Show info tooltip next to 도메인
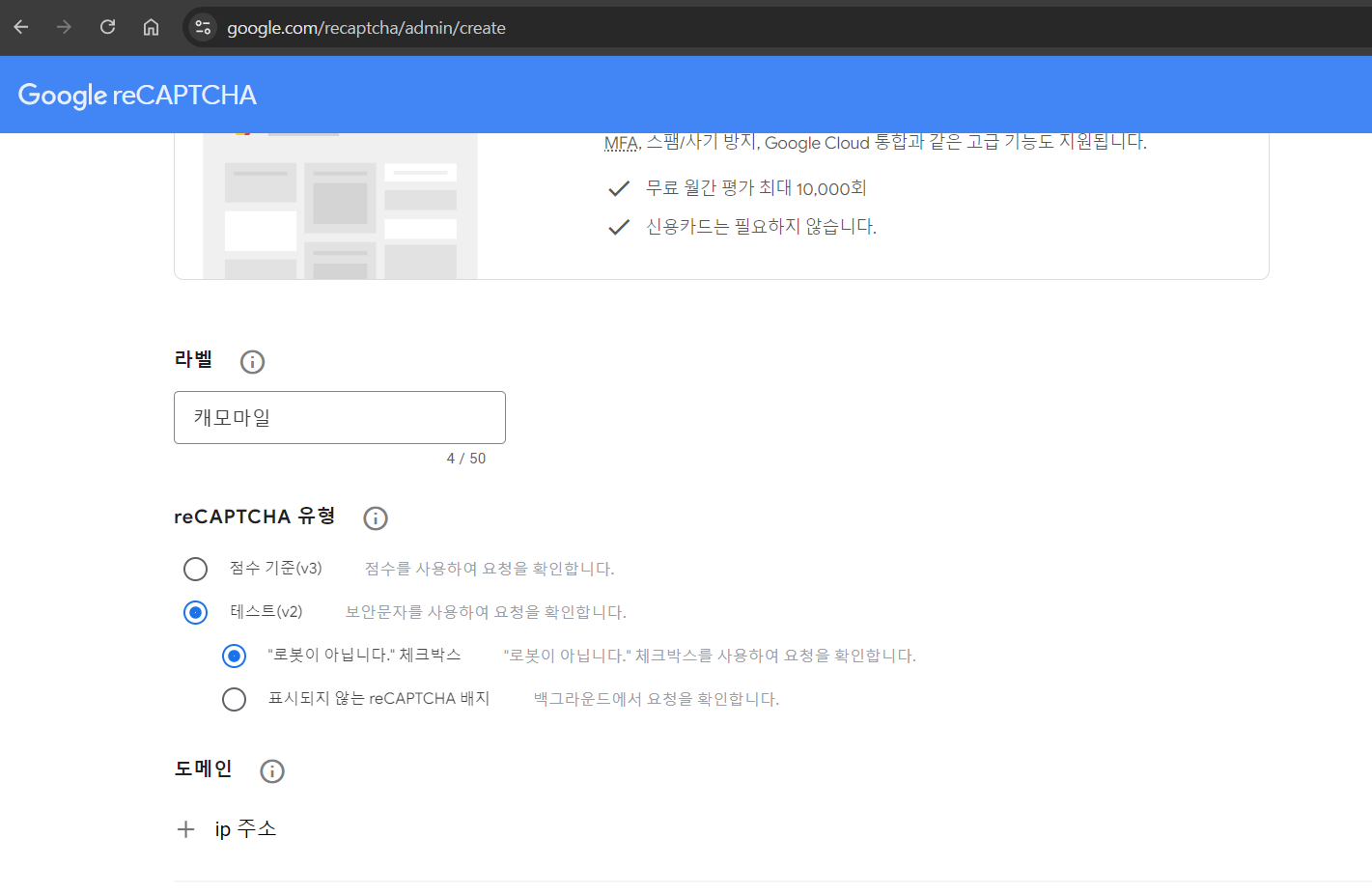This screenshot has width=1372, height=894. coord(272,771)
